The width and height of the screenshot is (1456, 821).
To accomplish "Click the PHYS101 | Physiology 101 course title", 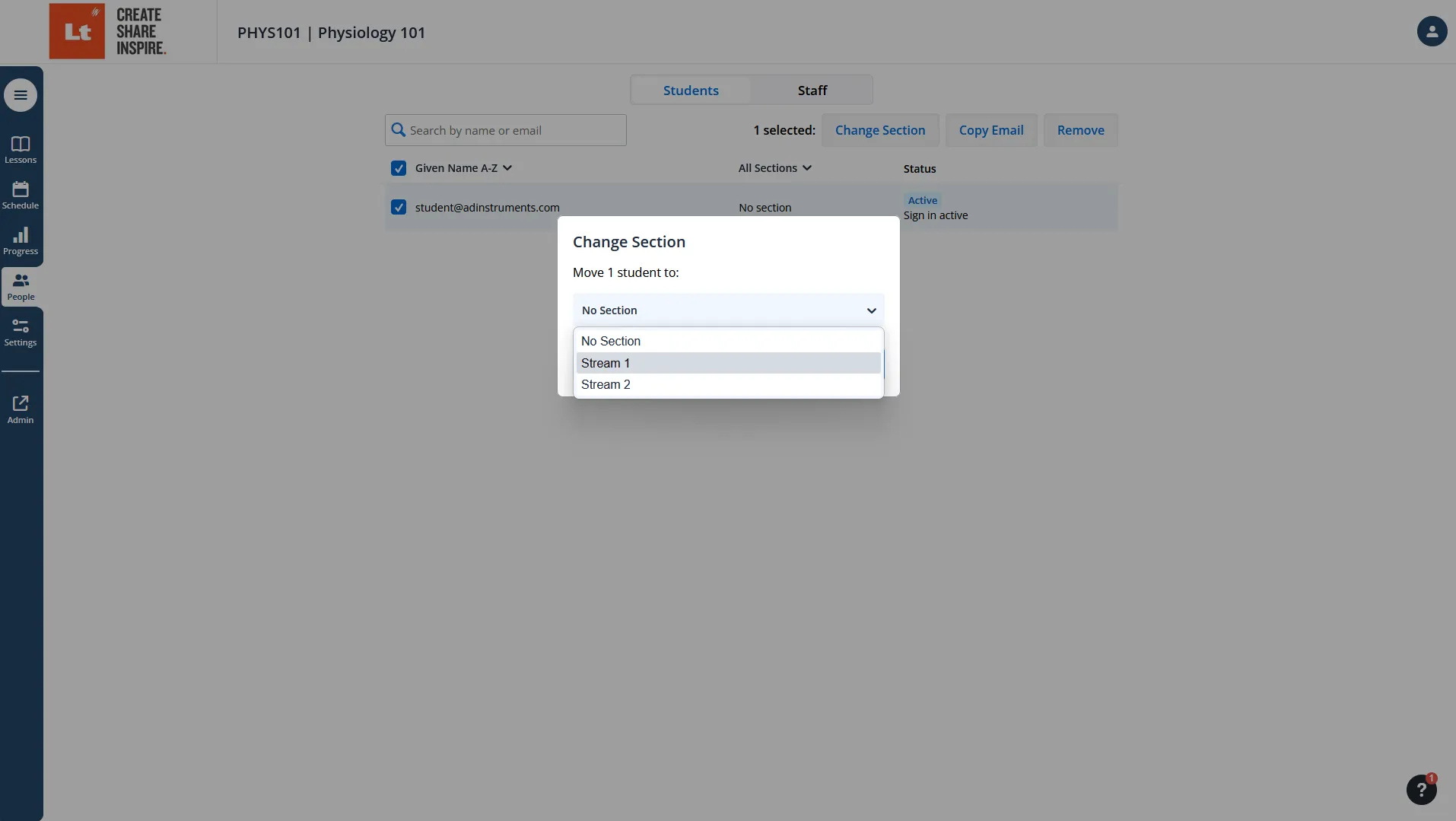I will pos(331,33).
